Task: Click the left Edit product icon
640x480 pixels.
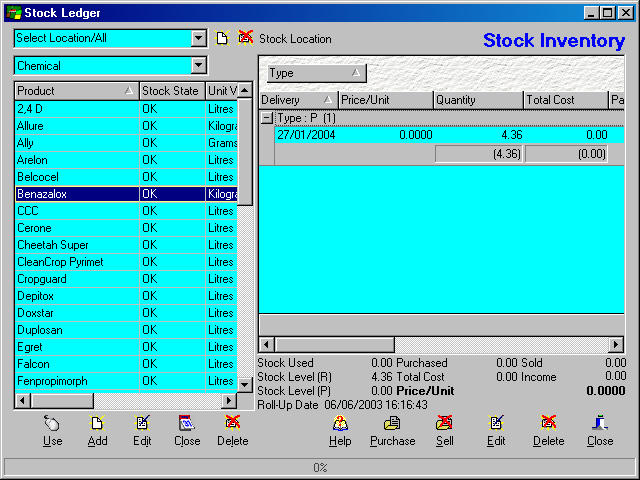Action: pyautogui.click(x=142, y=423)
